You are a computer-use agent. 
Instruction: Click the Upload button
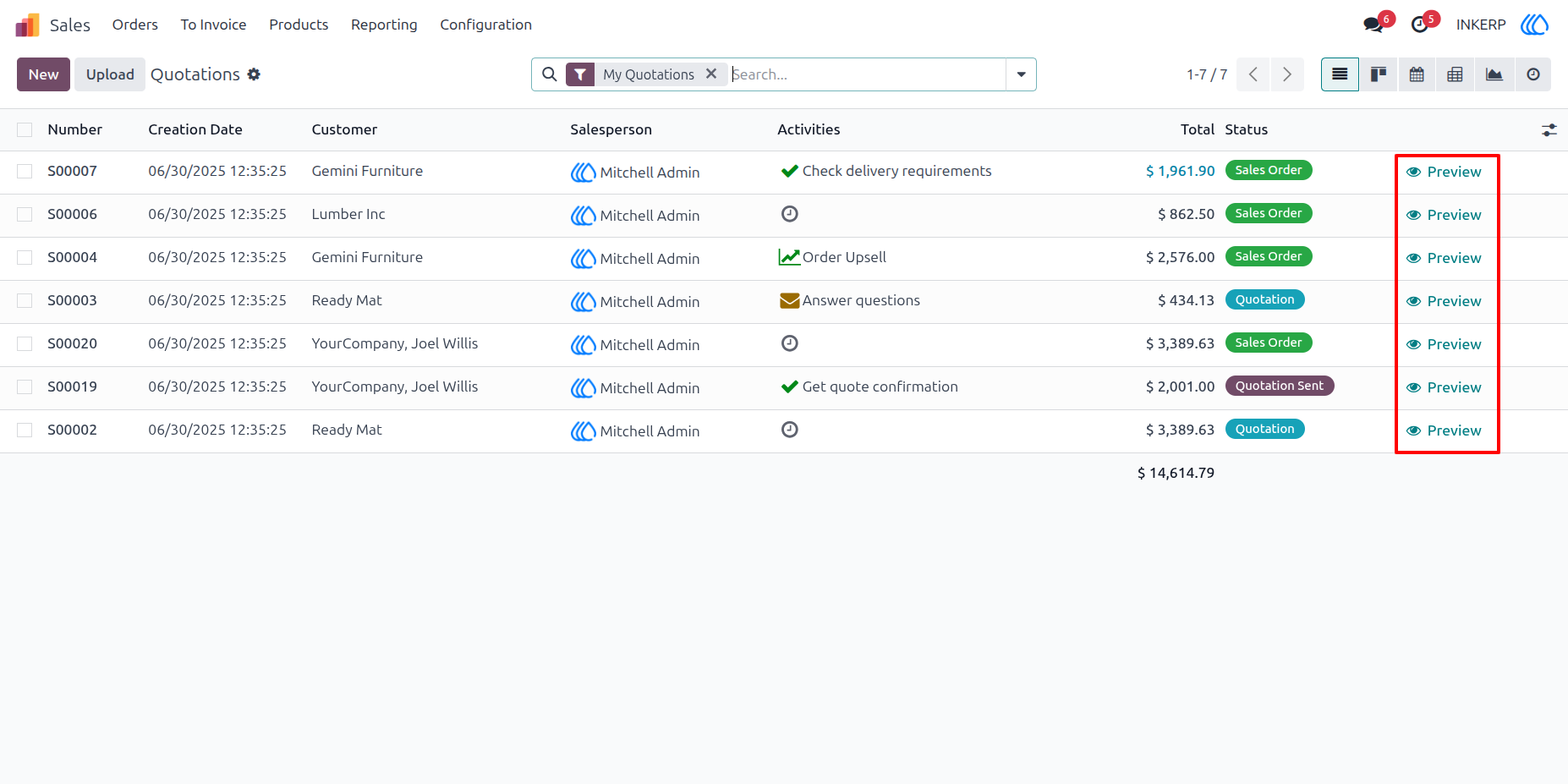110,74
